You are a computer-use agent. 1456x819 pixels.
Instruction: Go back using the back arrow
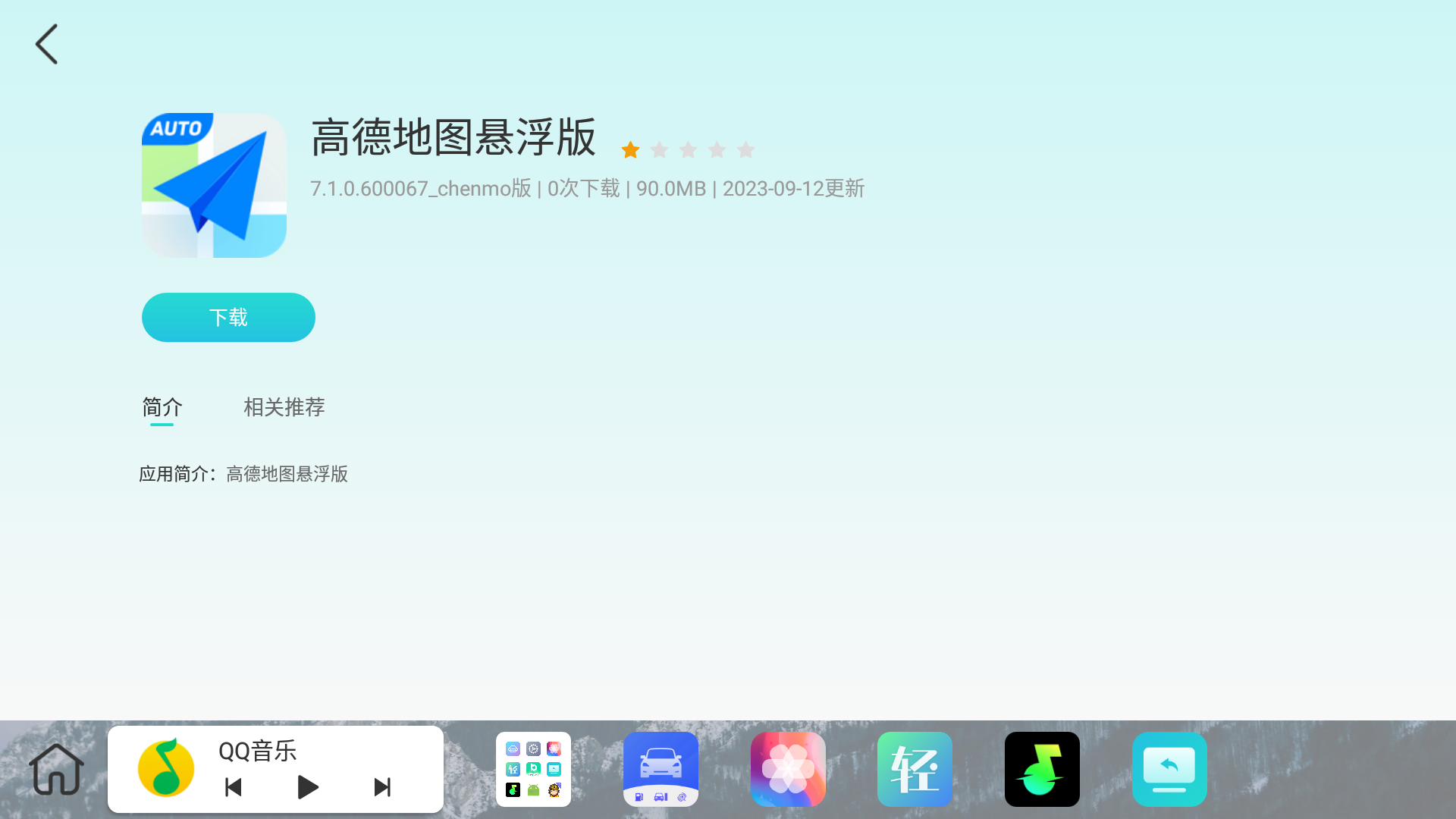[x=46, y=44]
